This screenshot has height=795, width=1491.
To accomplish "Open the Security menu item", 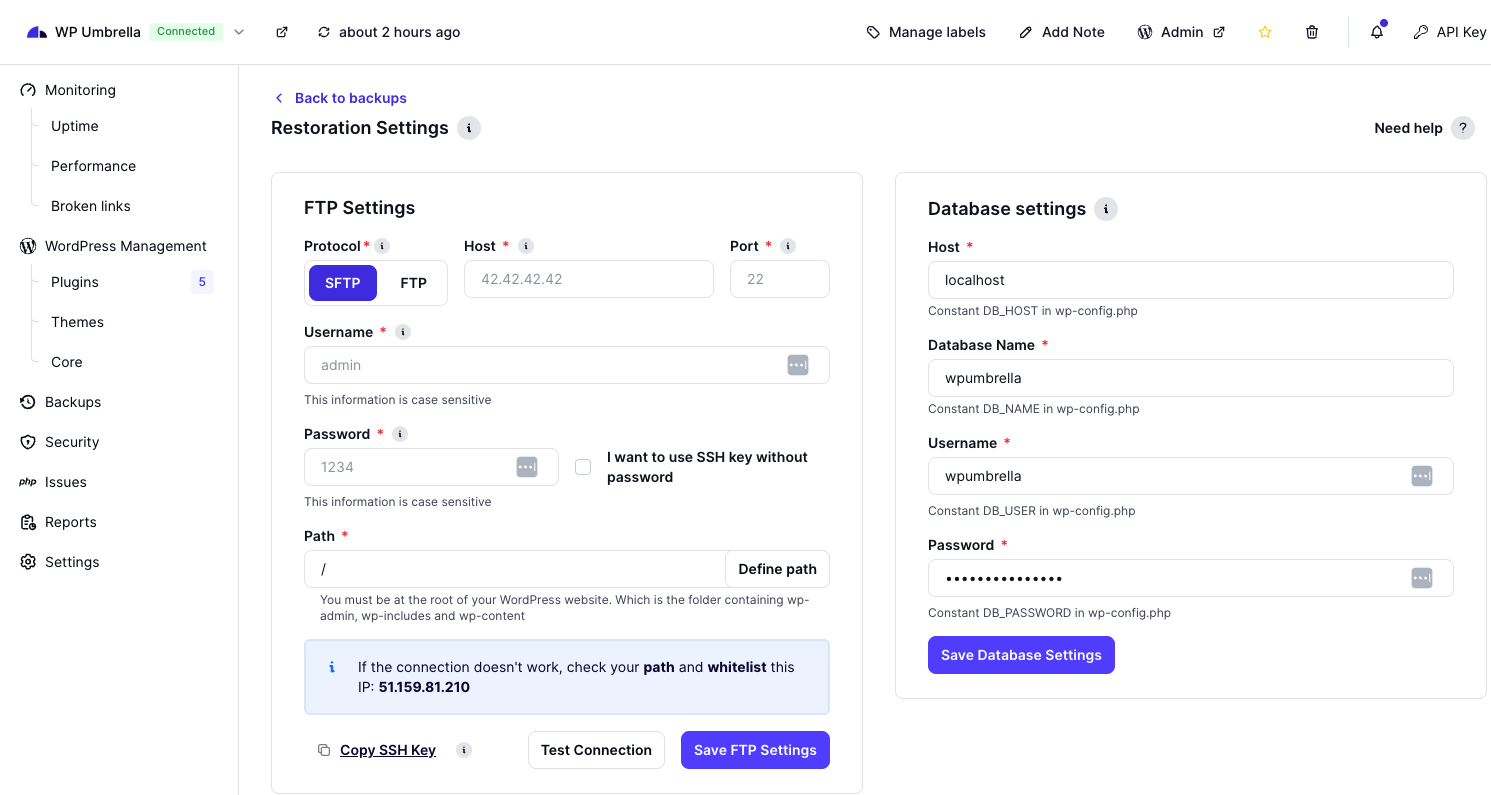I will tap(72, 442).
